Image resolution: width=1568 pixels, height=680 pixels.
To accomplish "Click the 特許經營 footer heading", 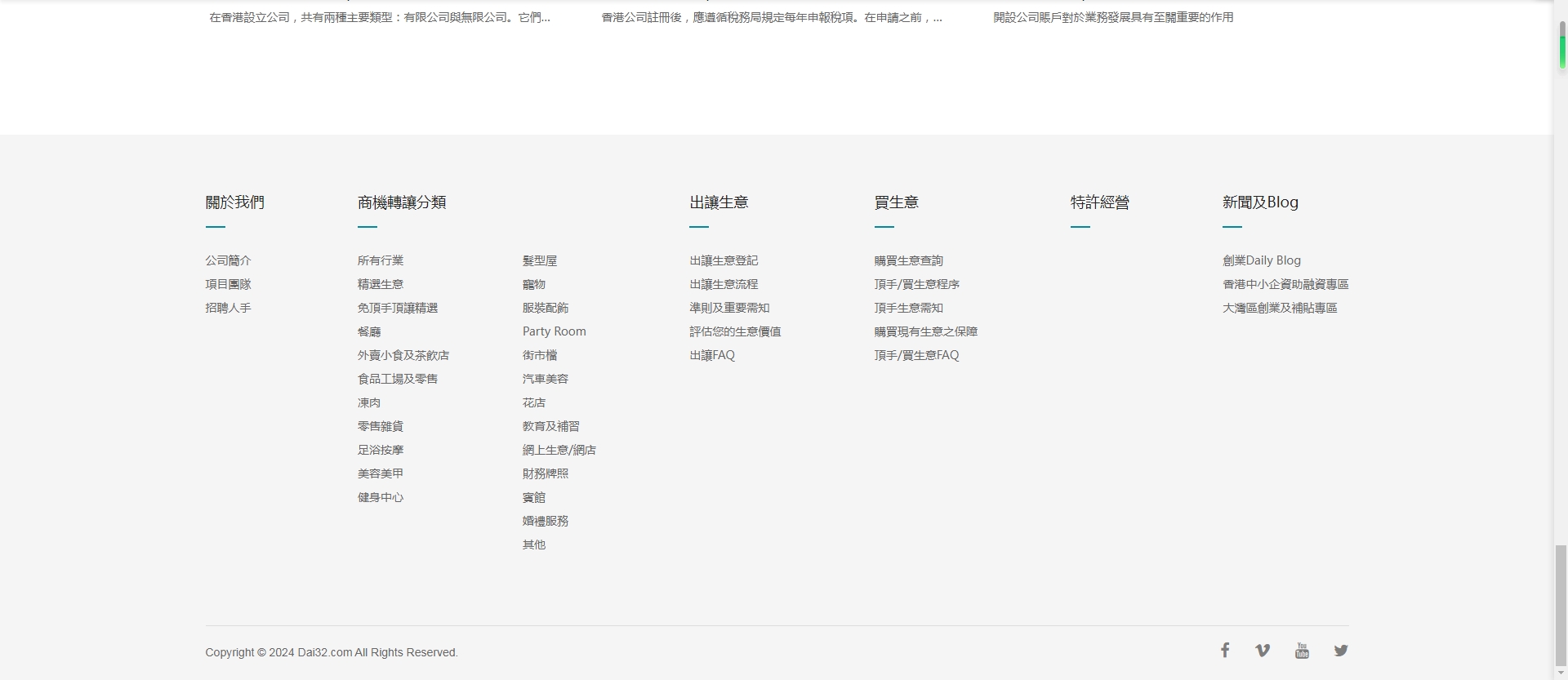I will point(1099,202).
